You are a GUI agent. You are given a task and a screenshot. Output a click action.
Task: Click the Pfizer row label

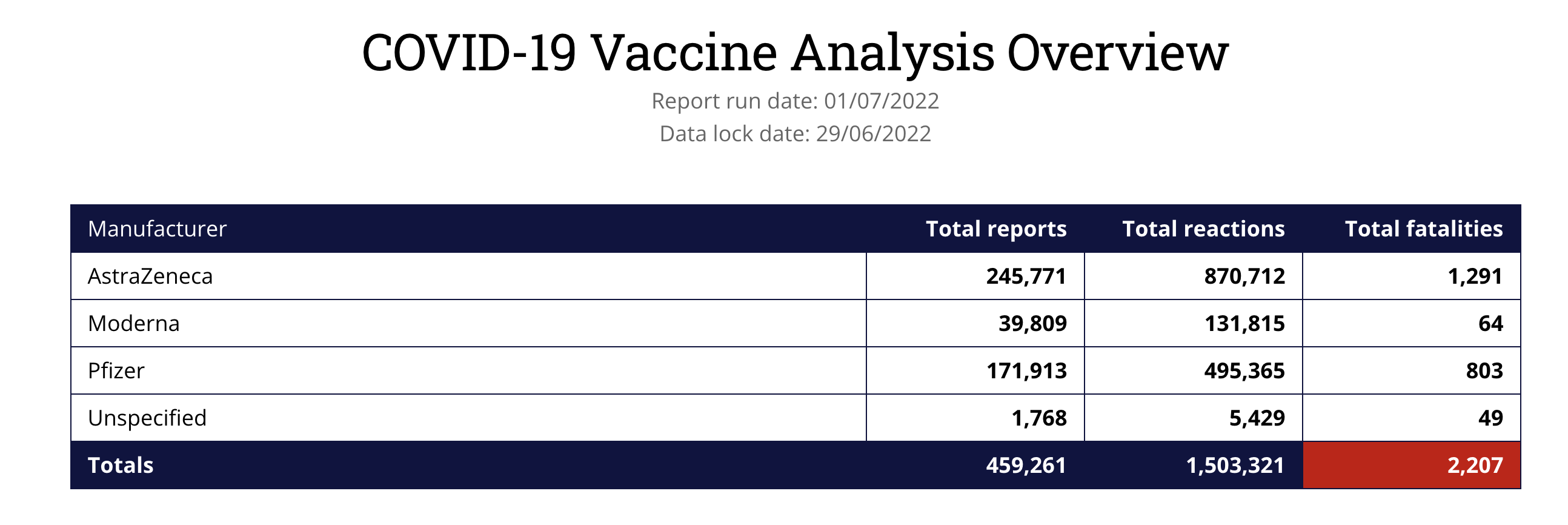116,371
